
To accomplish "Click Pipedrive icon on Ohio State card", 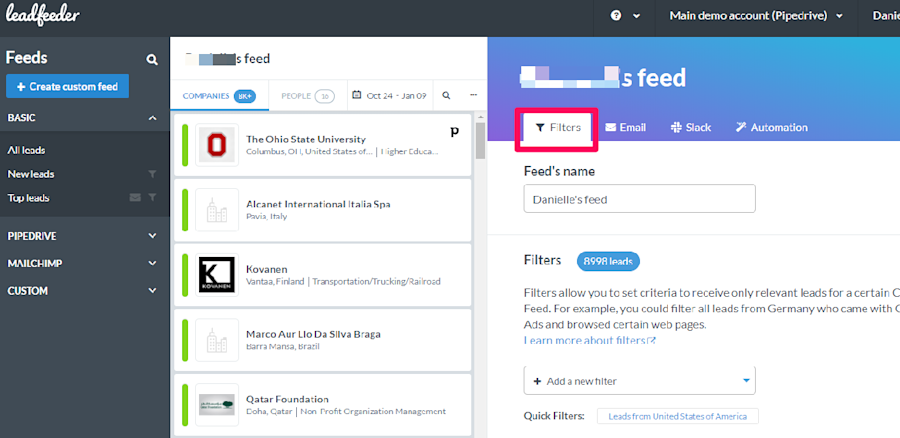I will click(x=455, y=132).
